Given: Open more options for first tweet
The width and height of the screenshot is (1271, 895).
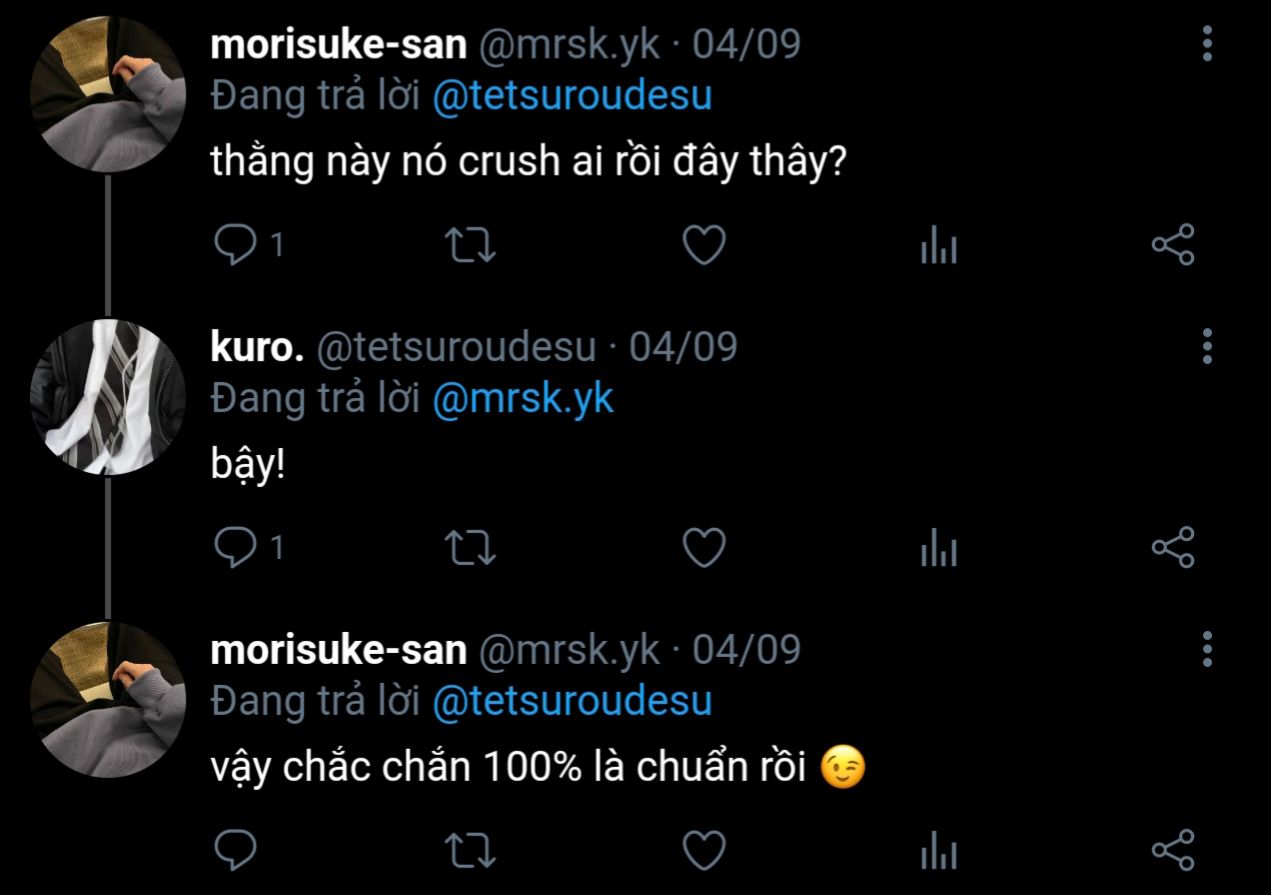Looking at the screenshot, I should (1208, 44).
